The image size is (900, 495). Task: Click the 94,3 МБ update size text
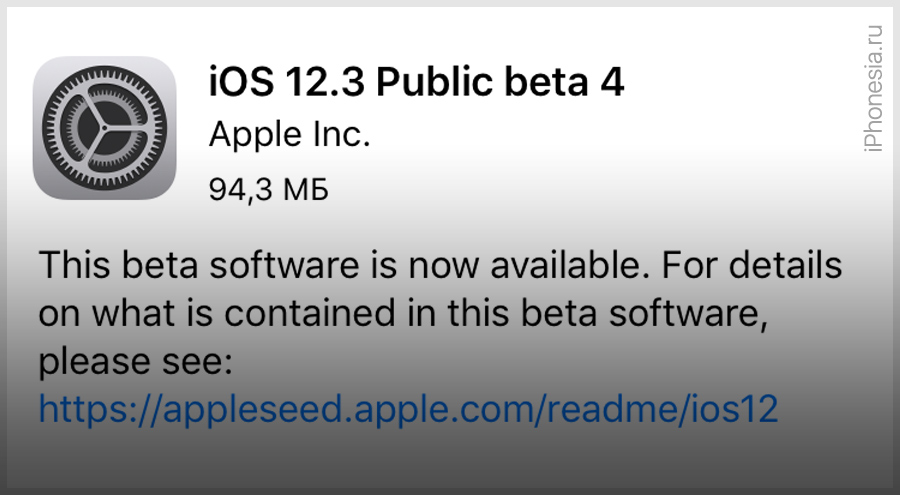269,190
